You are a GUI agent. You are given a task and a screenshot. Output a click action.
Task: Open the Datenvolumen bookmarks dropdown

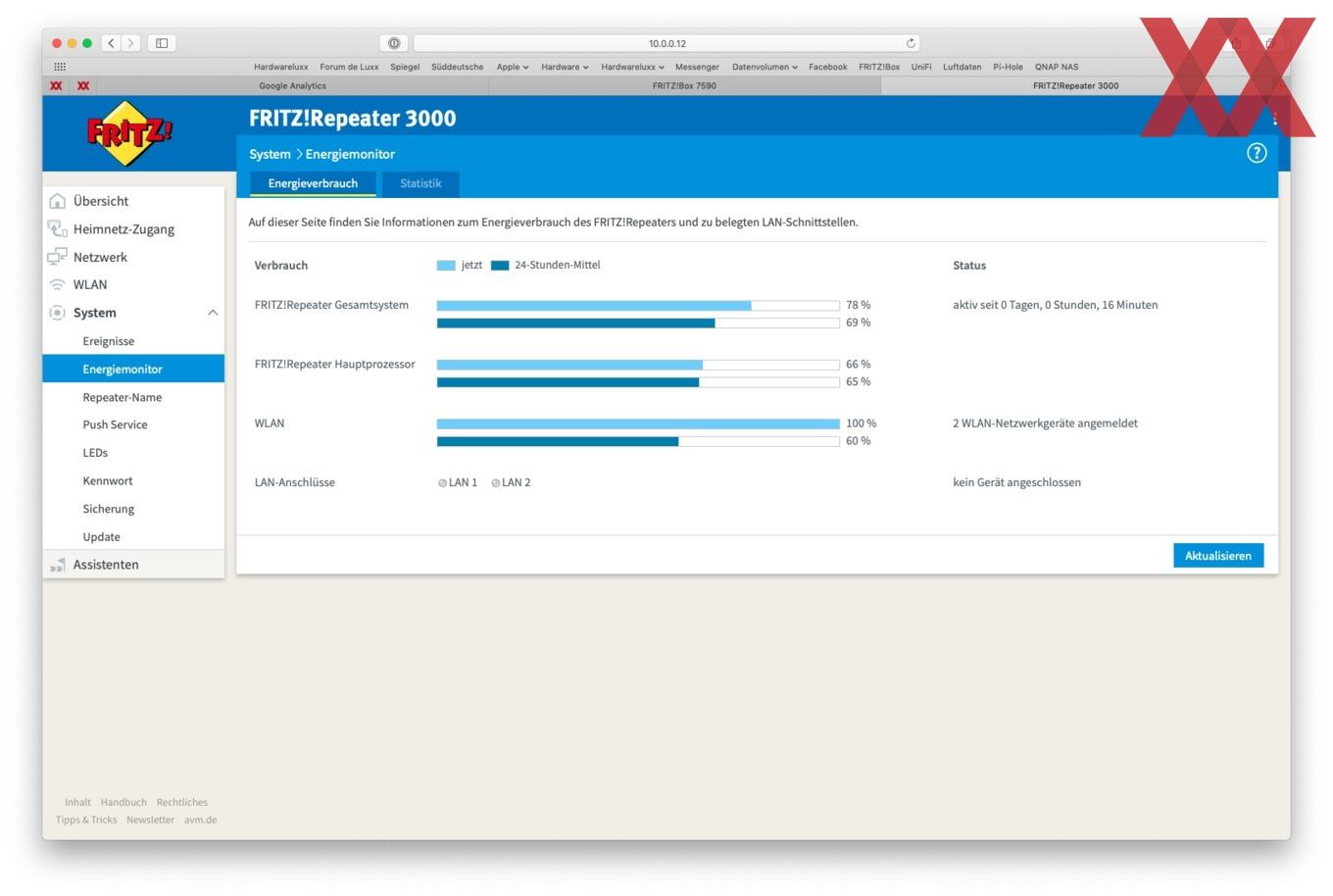click(x=765, y=67)
